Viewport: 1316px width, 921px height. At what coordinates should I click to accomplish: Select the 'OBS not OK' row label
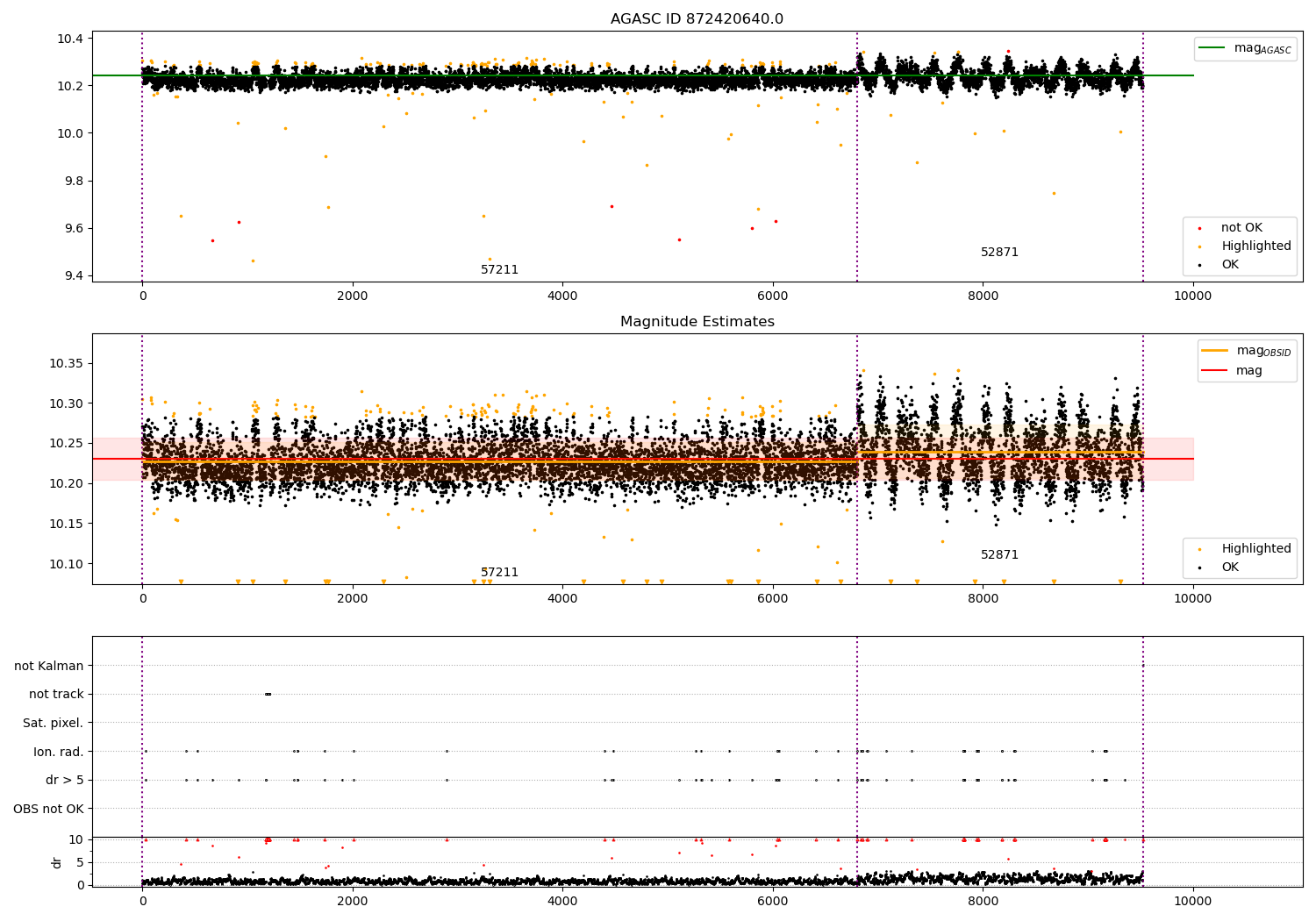[x=48, y=809]
